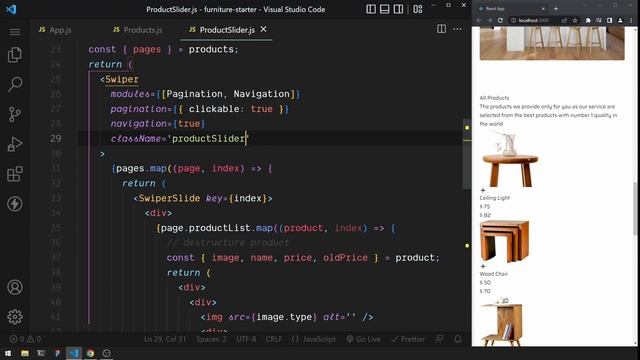
Task: Open the Chrome three-dot menu
Action: (631, 20)
